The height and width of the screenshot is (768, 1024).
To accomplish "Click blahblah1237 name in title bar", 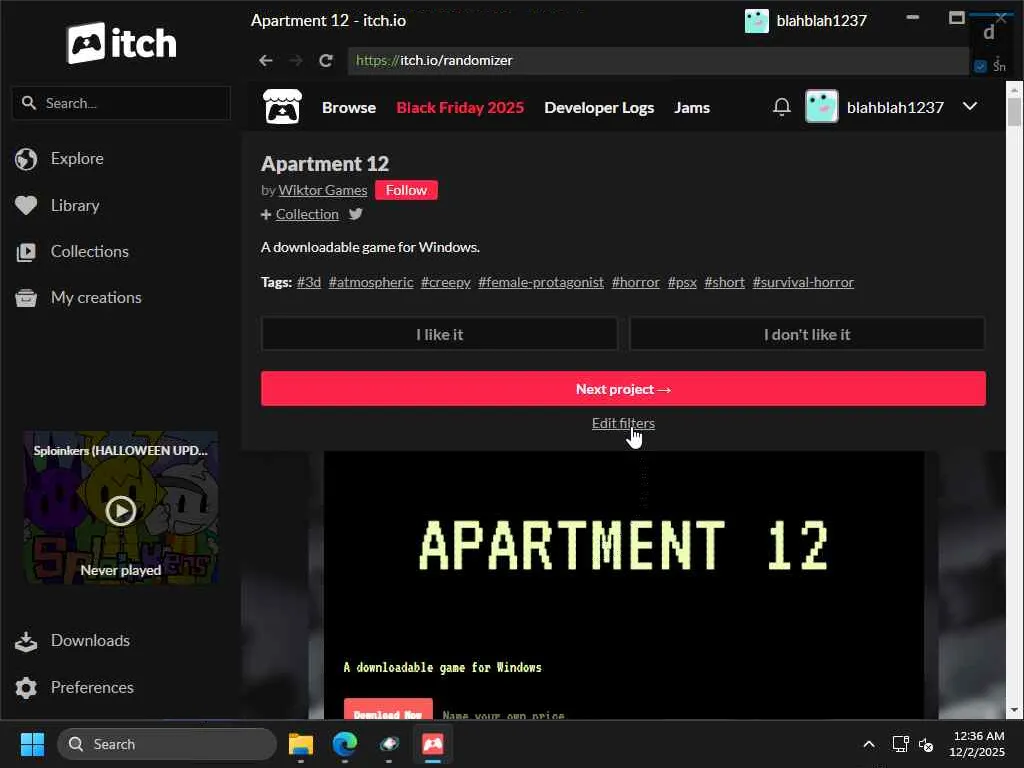I will tap(822, 21).
